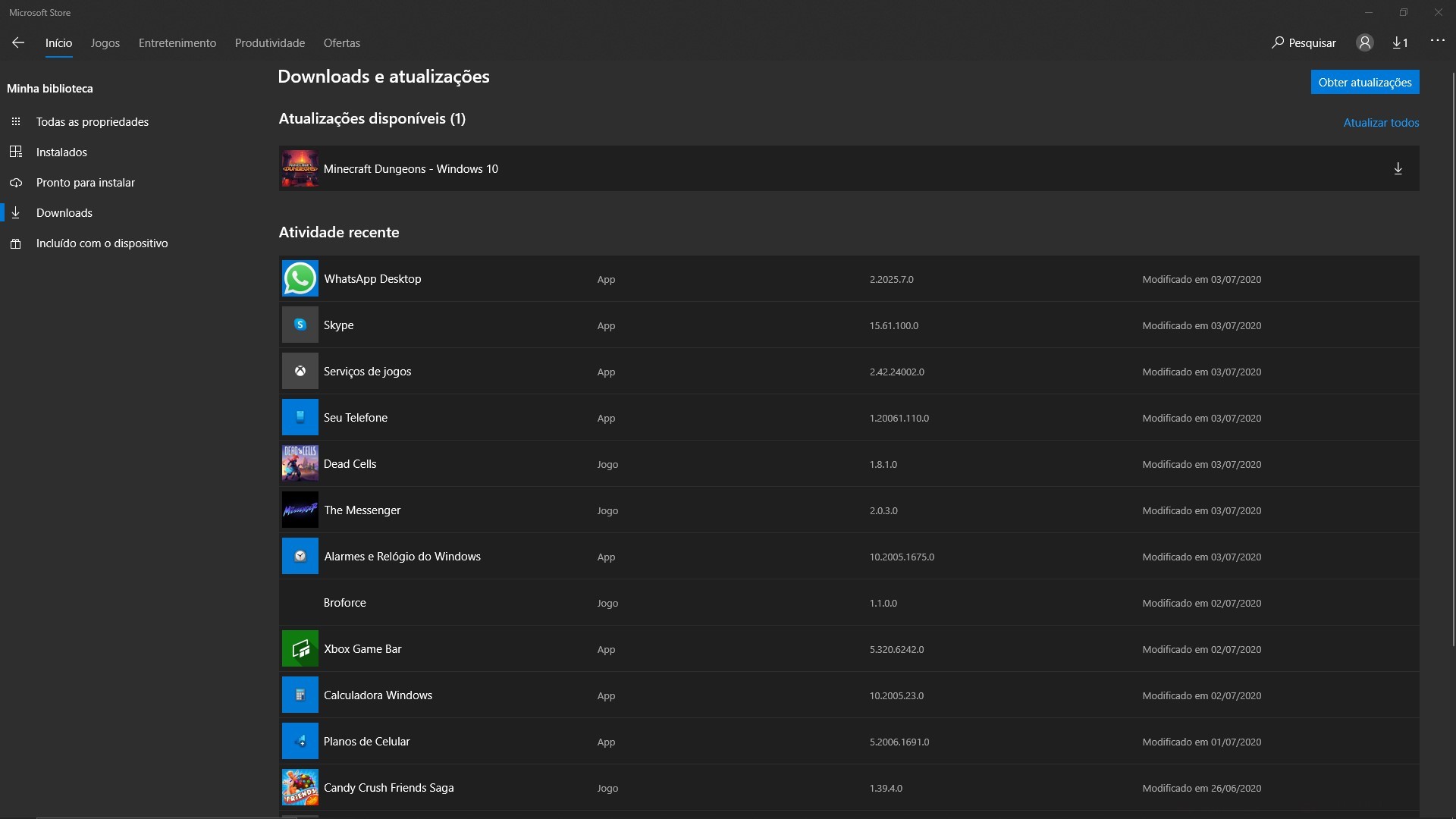Open Jogos navigation tab
Viewport: 1456px width, 819px height.
tap(105, 42)
